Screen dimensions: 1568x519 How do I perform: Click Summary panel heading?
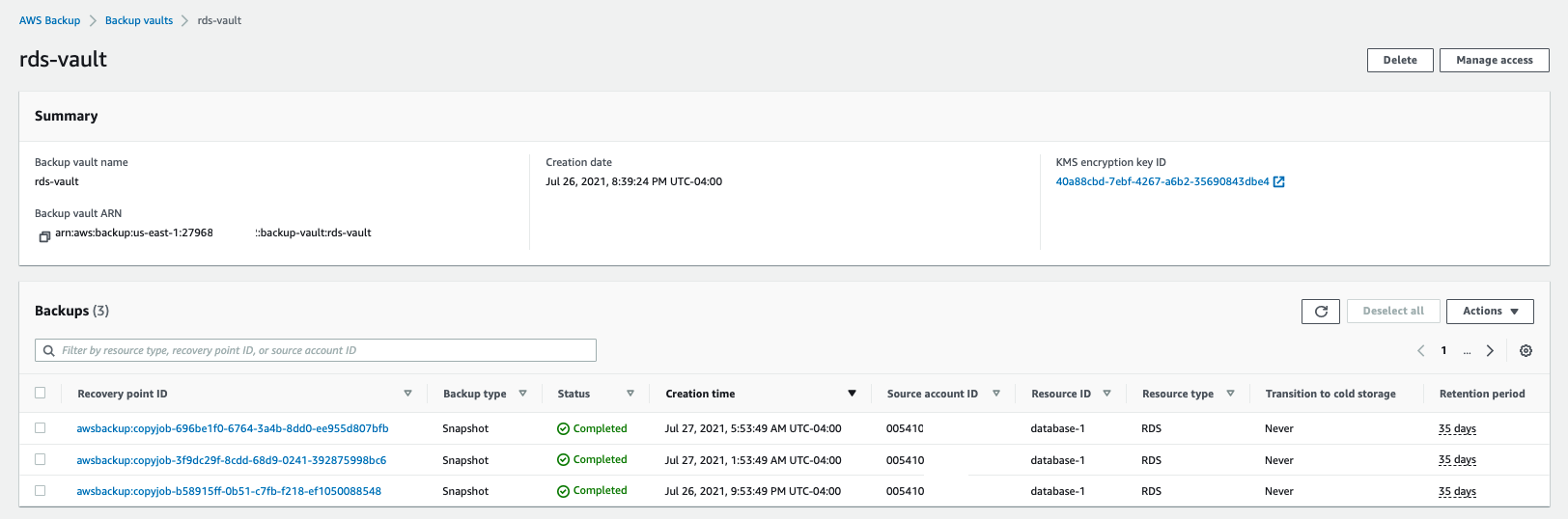click(x=67, y=116)
